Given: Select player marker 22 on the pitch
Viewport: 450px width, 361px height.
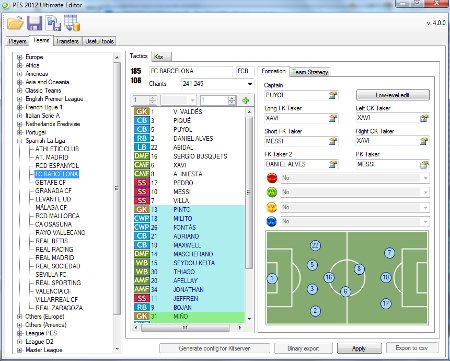Looking at the screenshot, I should [x=315, y=245].
